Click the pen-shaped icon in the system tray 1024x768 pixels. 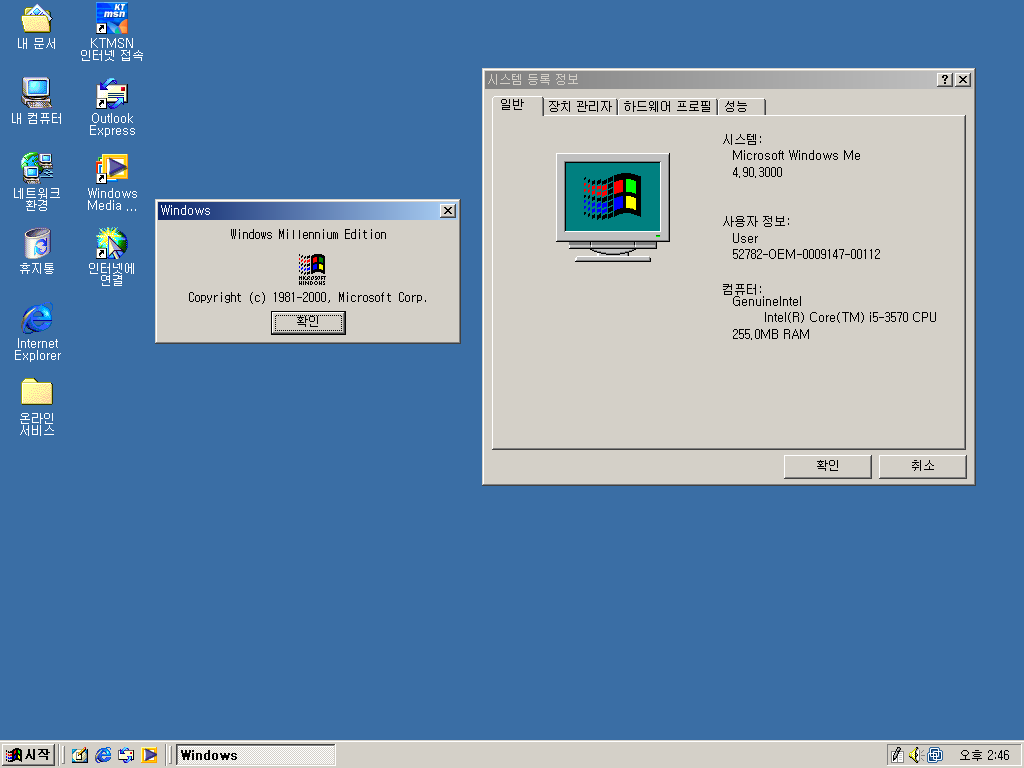(897, 755)
